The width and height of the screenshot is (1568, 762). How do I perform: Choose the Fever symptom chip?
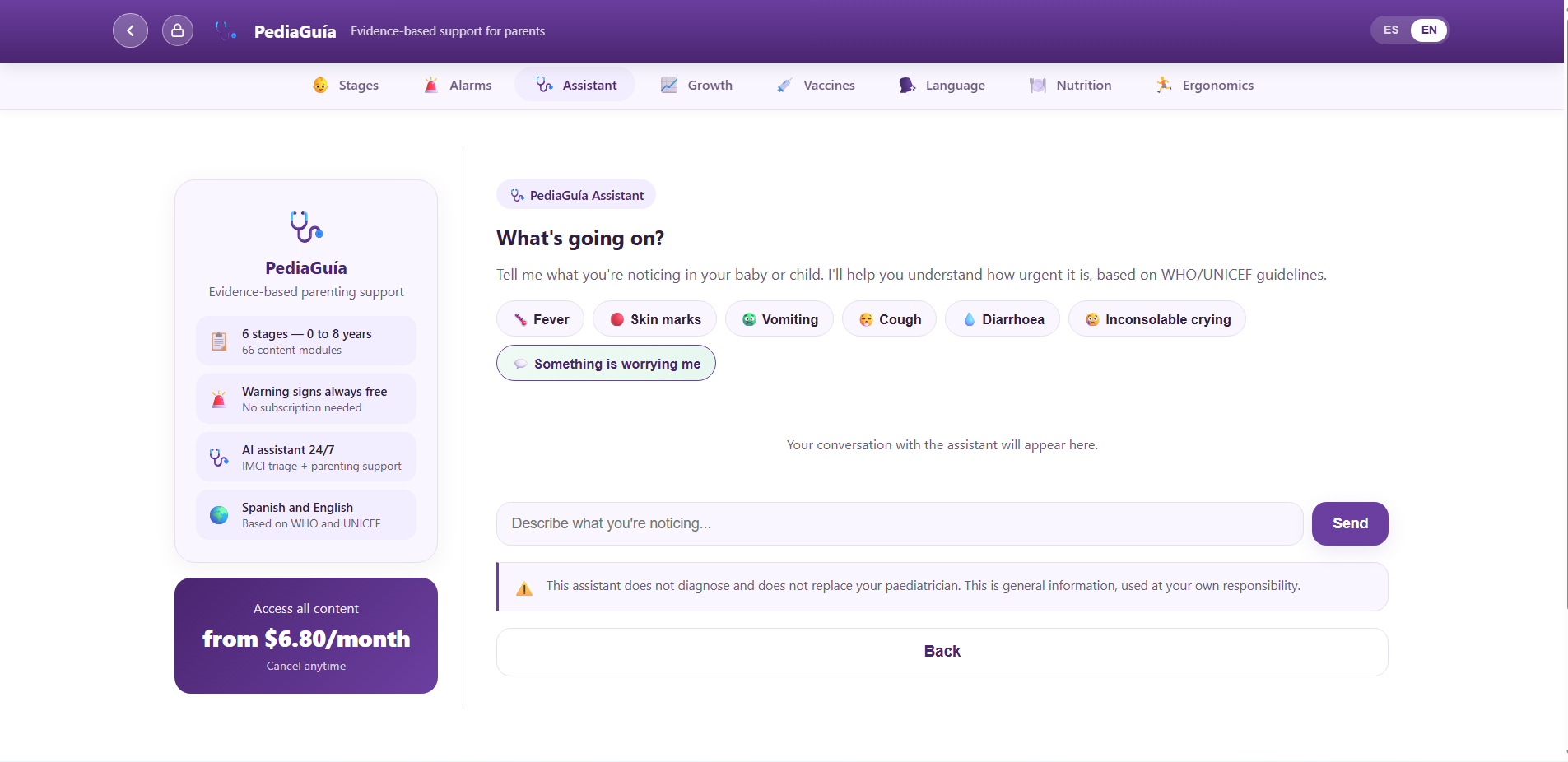click(540, 319)
